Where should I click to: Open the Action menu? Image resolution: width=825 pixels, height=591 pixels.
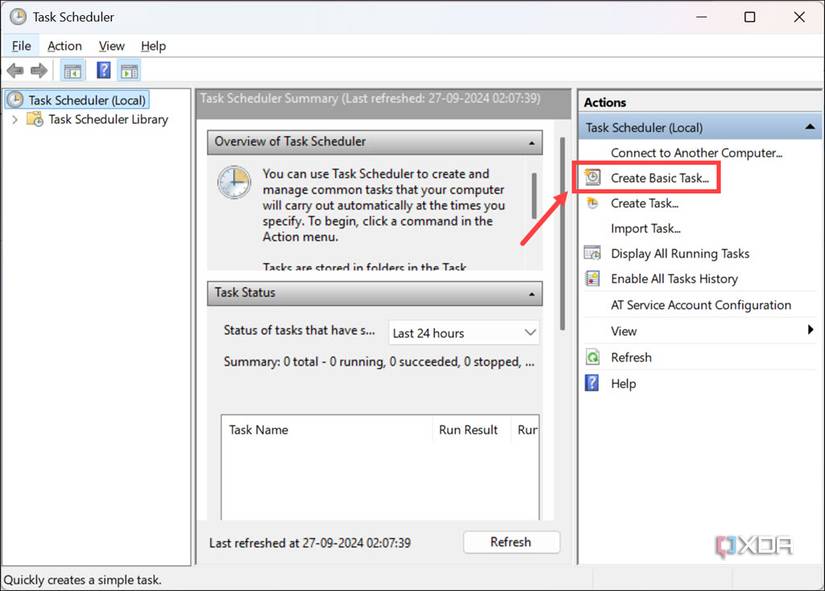pyautogui.click(x=65, y=46)
